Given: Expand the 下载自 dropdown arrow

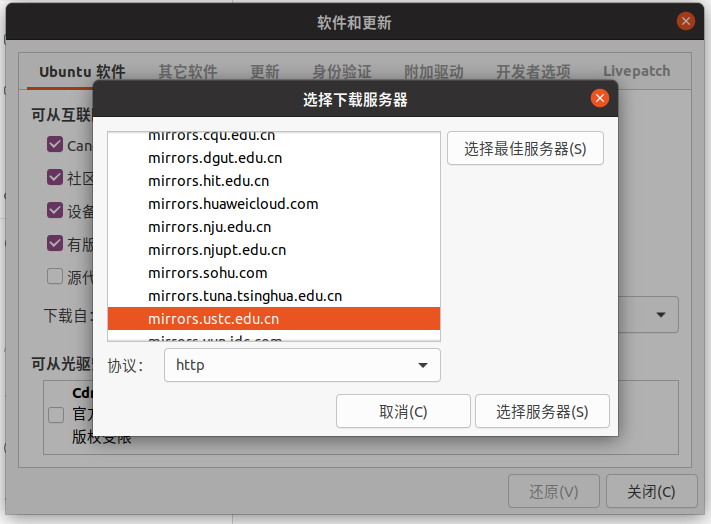Looking at the screenshot, I should click(661, 315).
